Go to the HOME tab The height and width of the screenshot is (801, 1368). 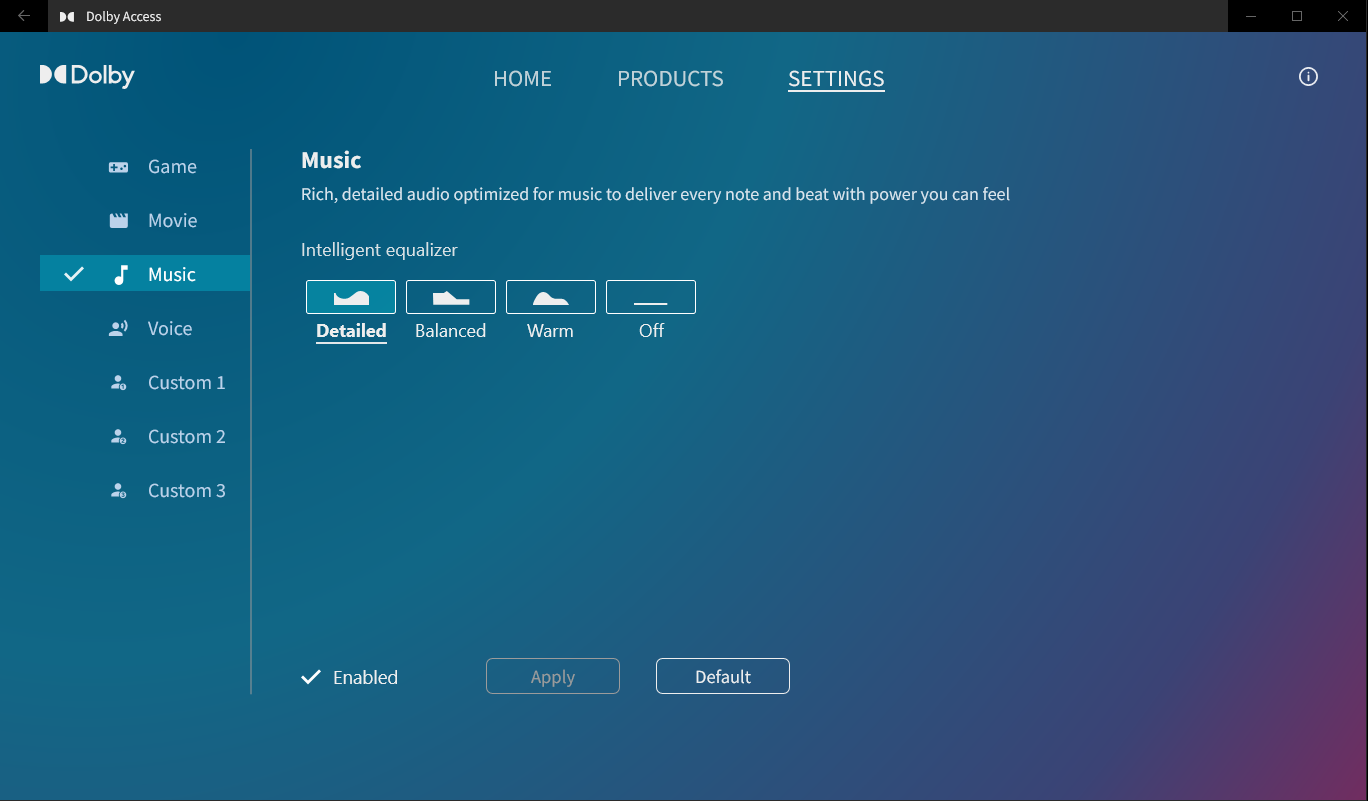(522, 79)
